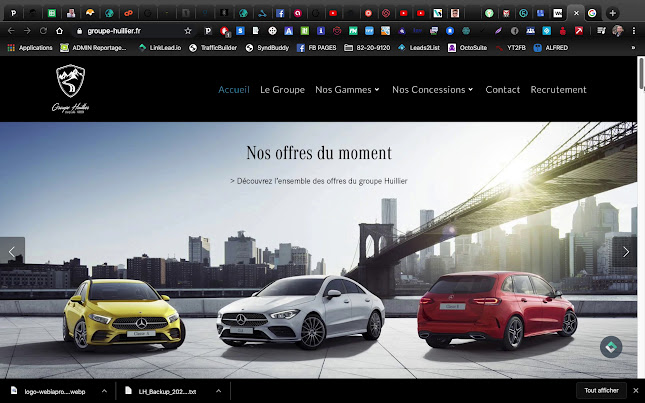Open the Contact page link
The width and height of the screenshot is (645, 403).
pyautogui.click(x=503, y=90)
